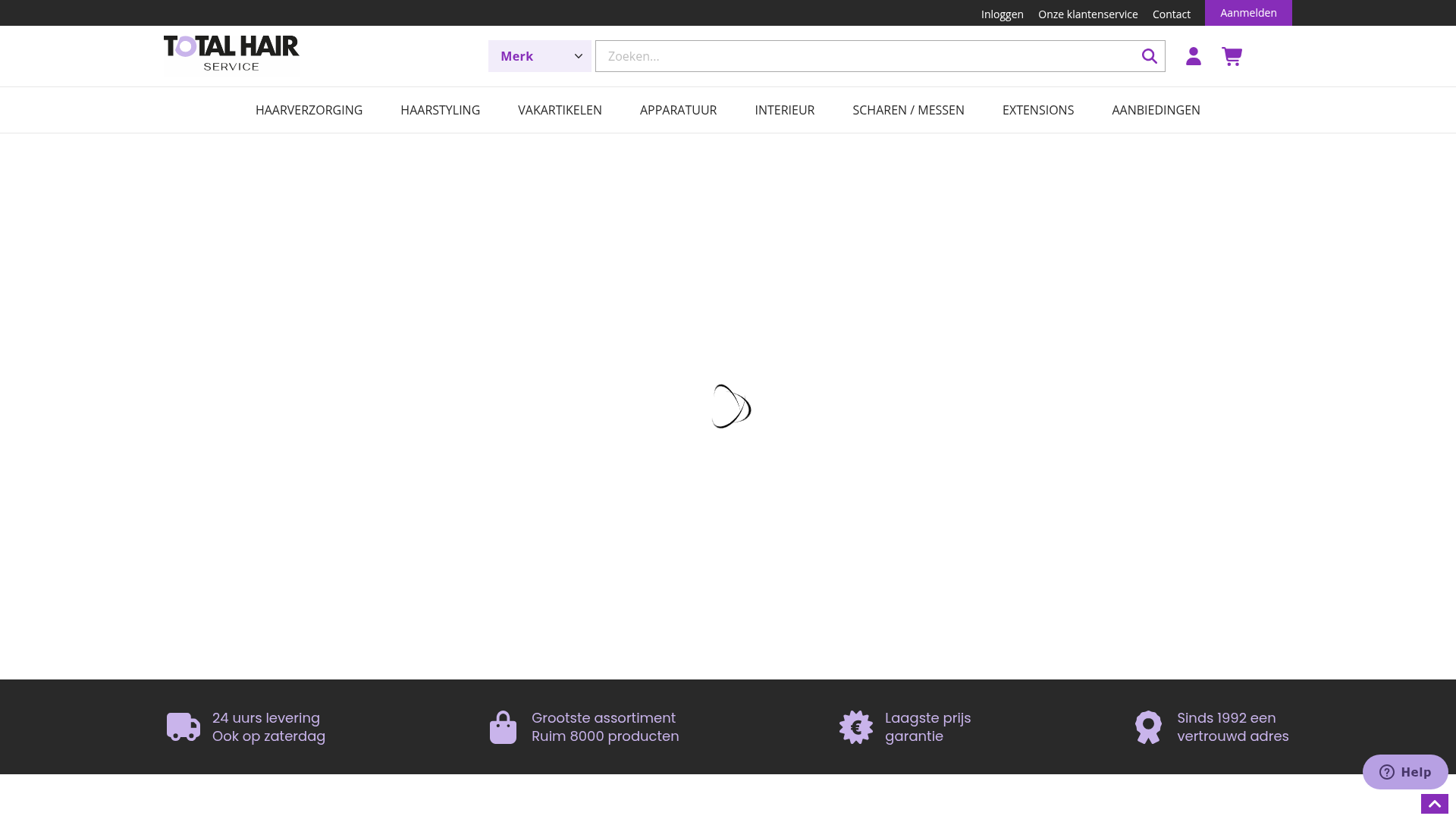This screenshot has width=1456, height=819.
Task: Open the account profile icon
Action: tap(1194, 56)
